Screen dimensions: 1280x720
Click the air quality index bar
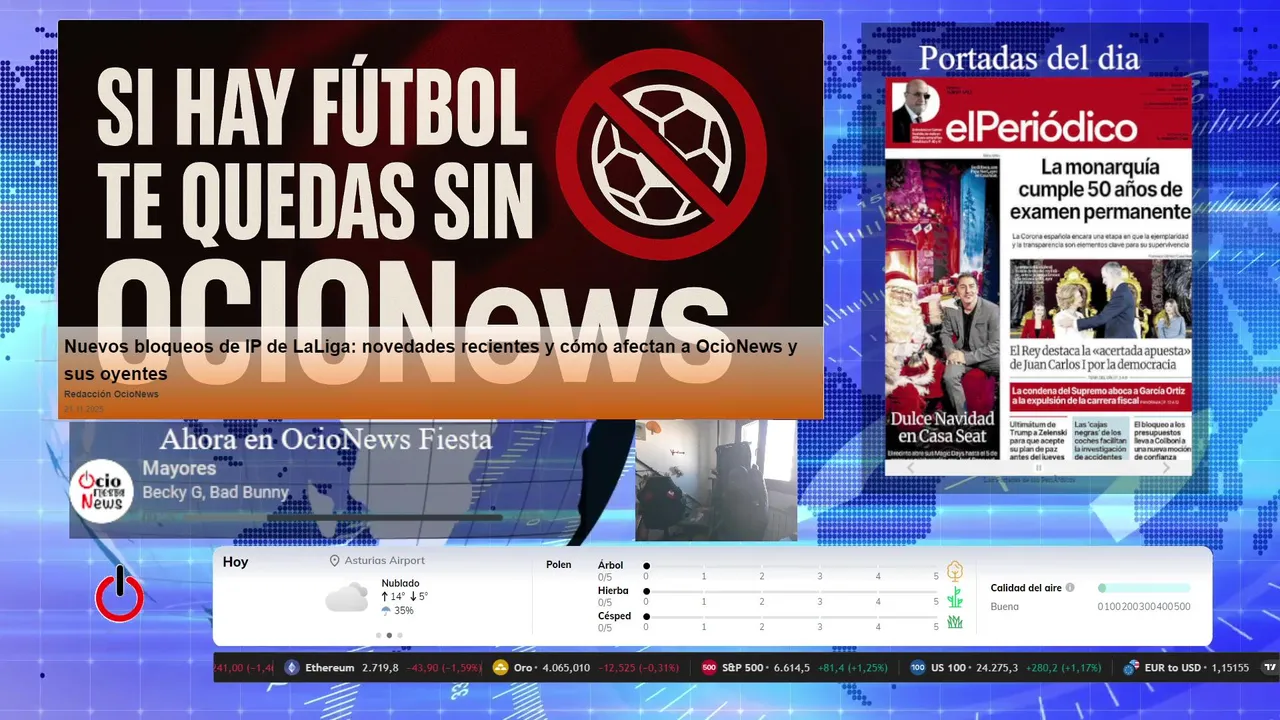click(1144, 588)
